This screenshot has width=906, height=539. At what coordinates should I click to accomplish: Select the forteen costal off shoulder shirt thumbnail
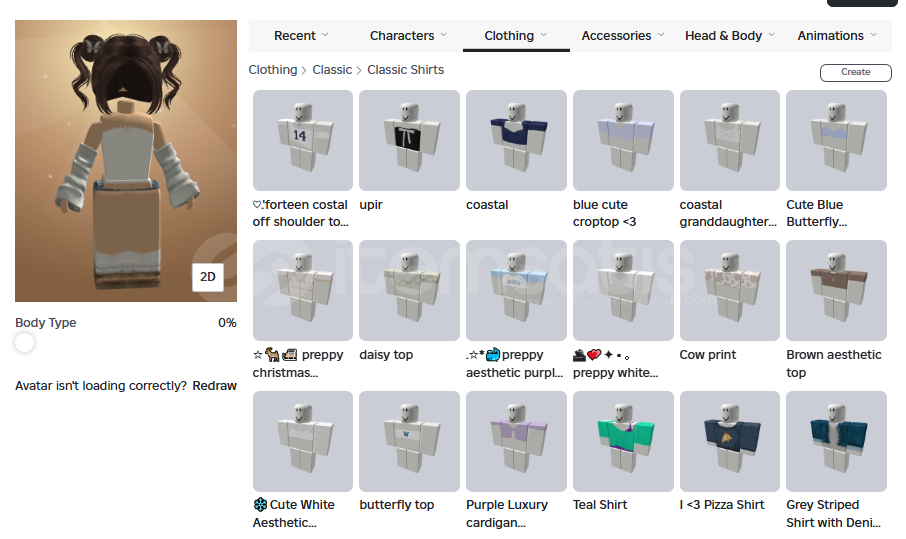tap(303, 140)
